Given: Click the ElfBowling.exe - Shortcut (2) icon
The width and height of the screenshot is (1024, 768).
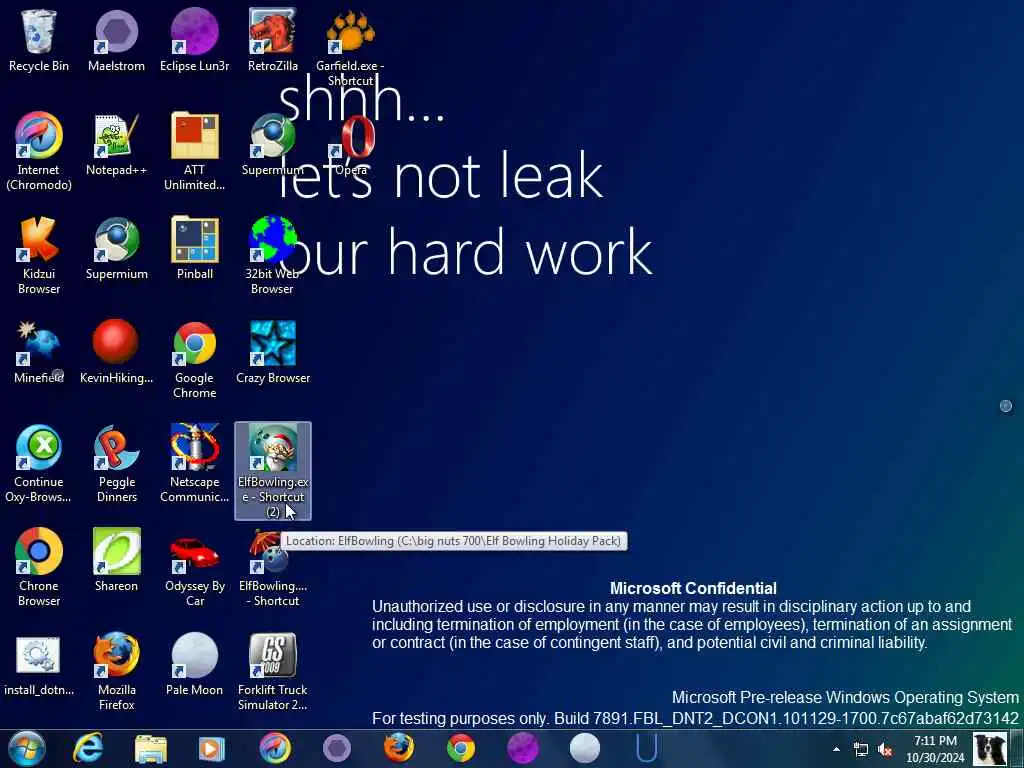Looking at the screenshot, I should (272, 447).
